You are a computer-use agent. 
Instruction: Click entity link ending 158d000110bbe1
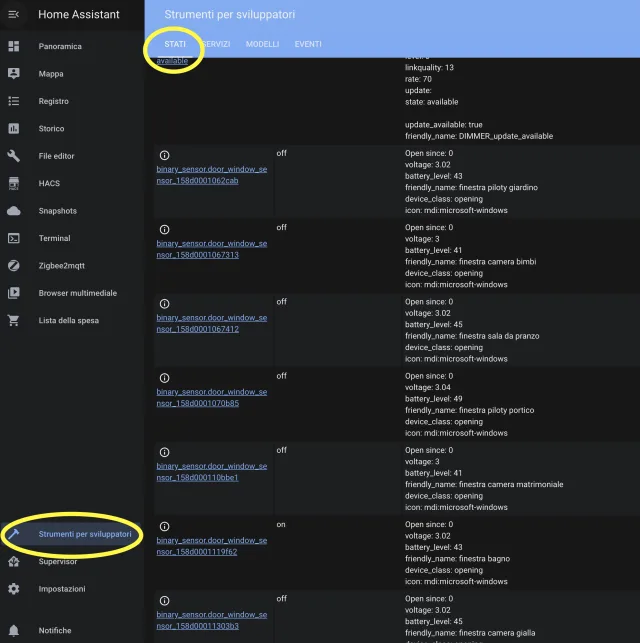pyautogui.click(x=212, y=472)
